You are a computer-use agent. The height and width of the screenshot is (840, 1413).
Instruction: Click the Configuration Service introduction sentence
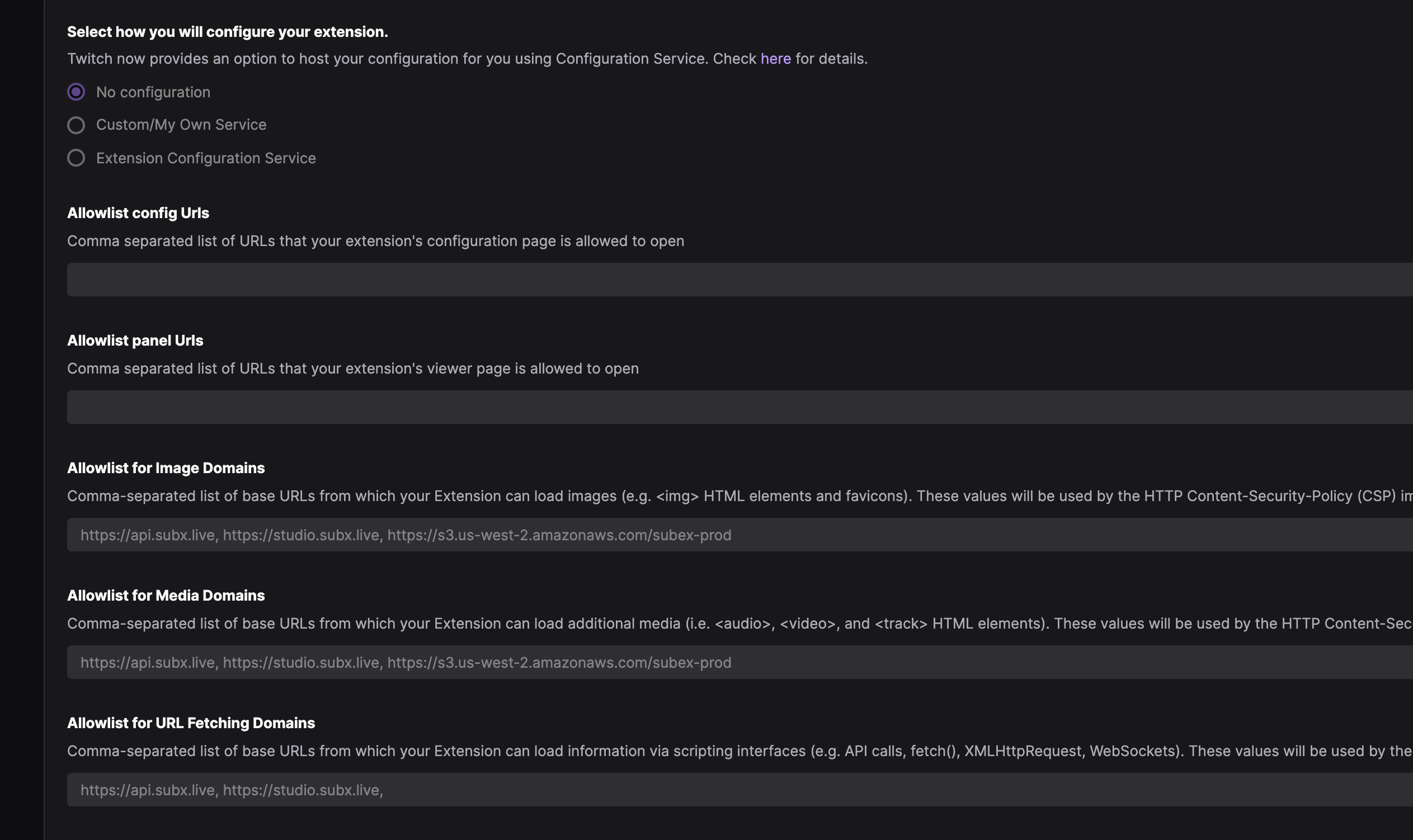(x=396, y=58)
